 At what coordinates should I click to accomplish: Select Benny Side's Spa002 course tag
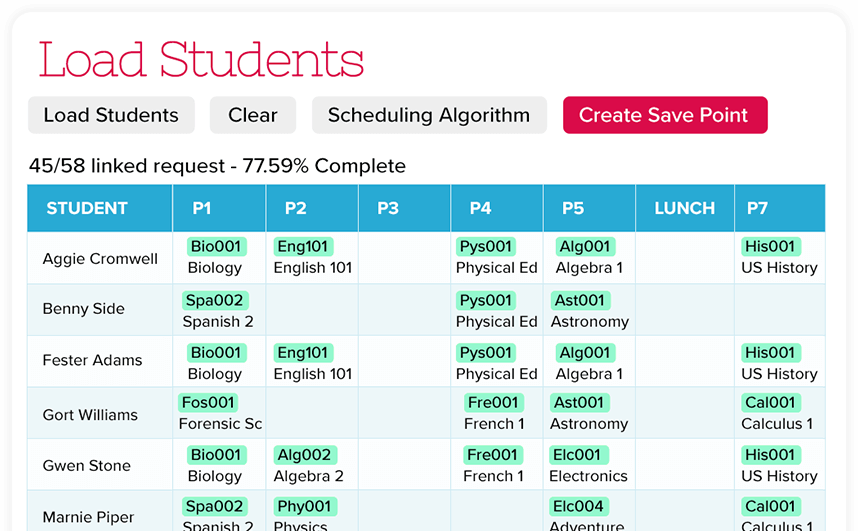click(214, 300)
